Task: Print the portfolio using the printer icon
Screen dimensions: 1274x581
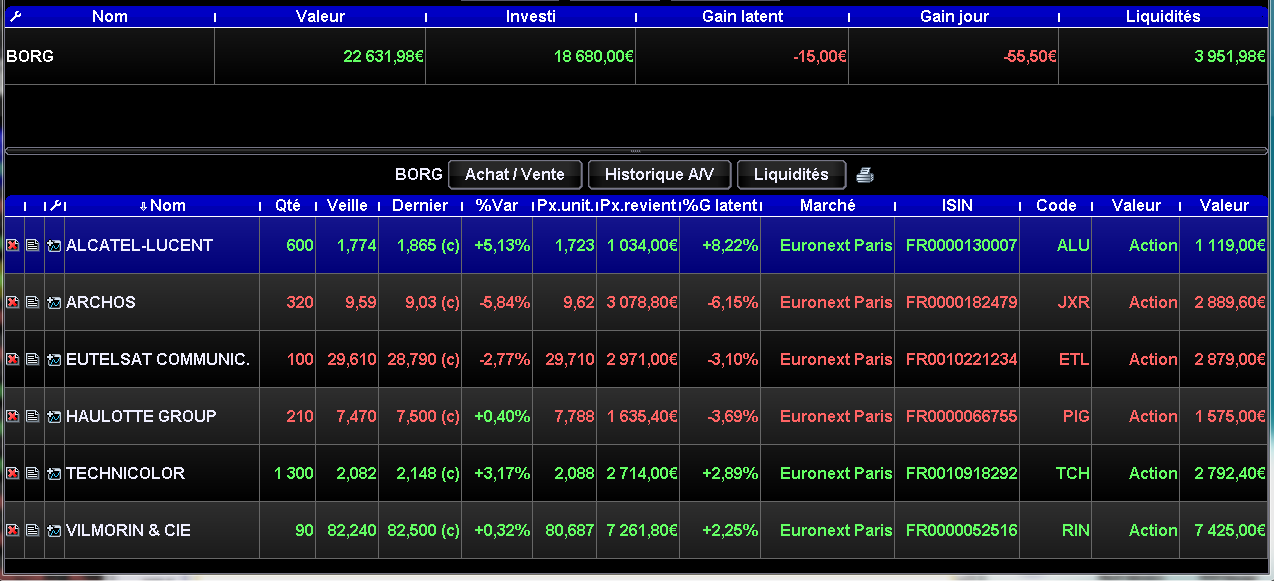Action: [865, 175]
